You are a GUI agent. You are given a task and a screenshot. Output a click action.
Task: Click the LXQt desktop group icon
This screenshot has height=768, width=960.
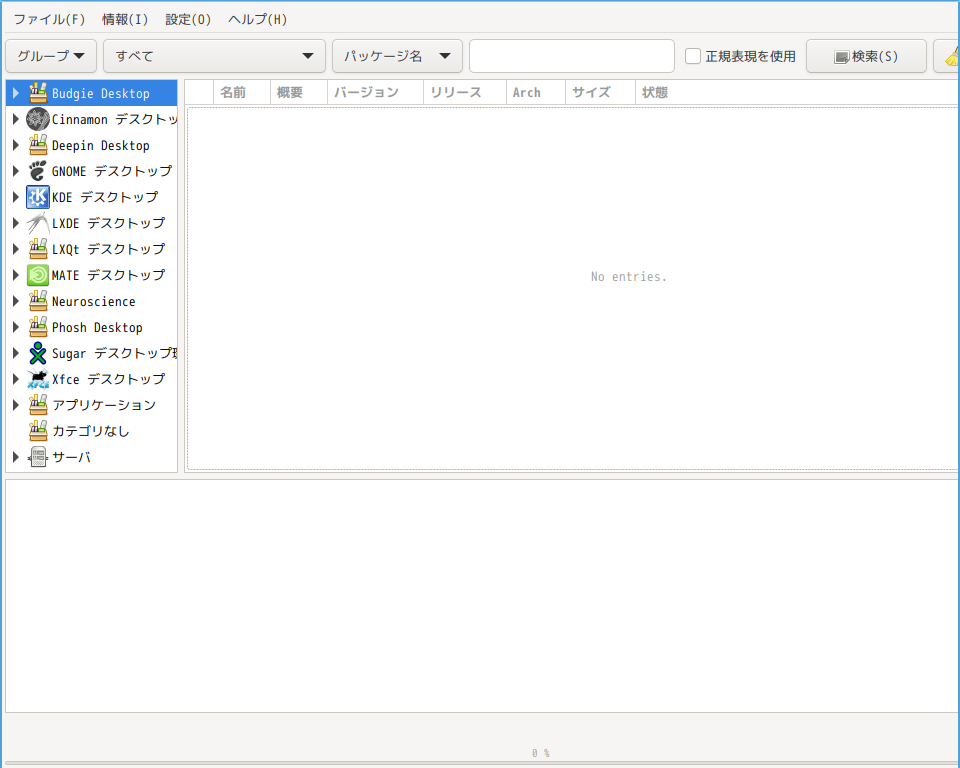tap(38, 249)
